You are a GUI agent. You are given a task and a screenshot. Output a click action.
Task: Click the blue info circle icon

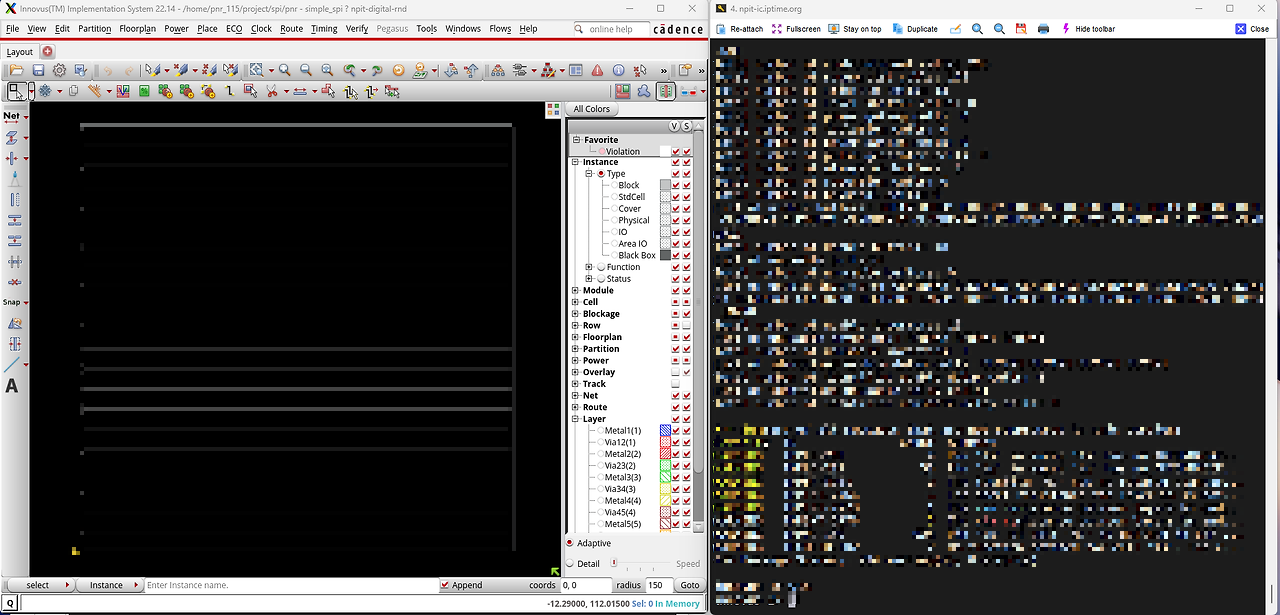pyautogui.click(x=618, y=71)
